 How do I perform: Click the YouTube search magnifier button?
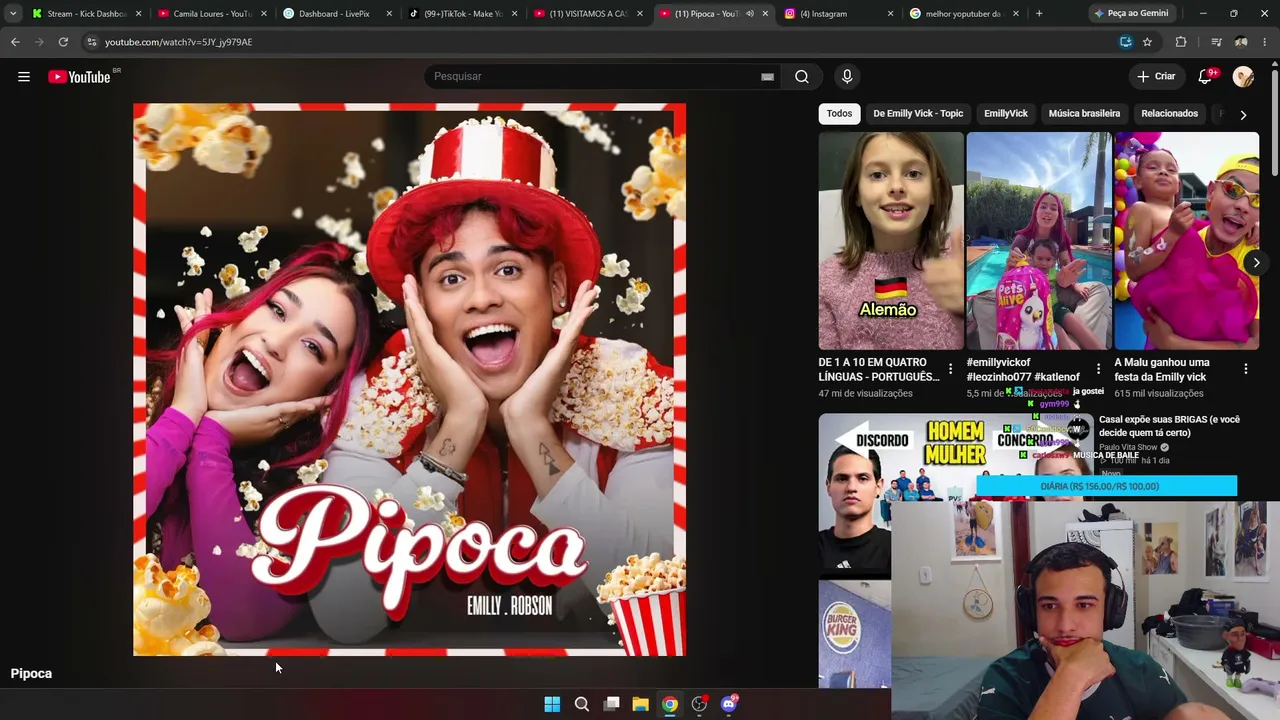(802, 77)
